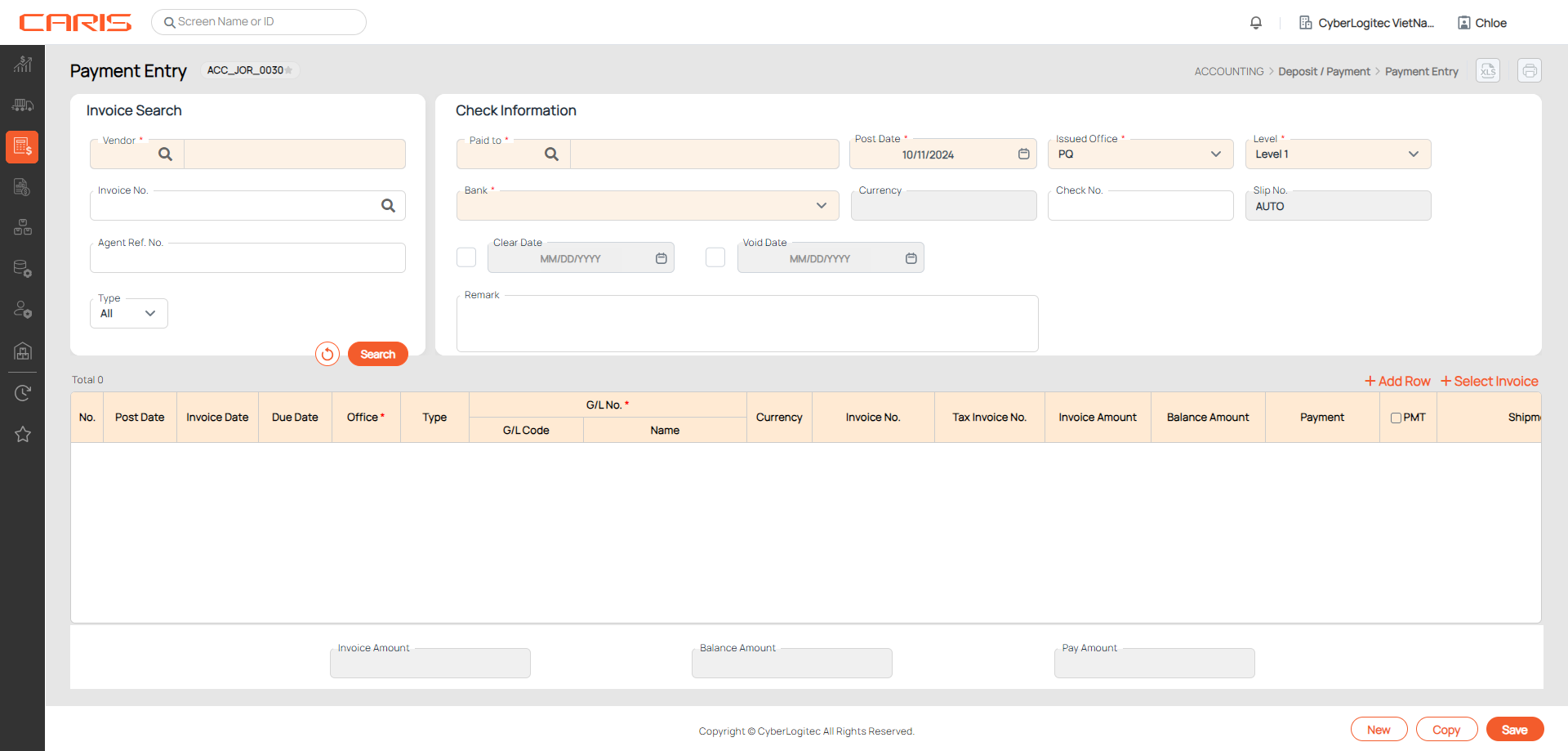Viewport: 1568px width, 751px height.
Task: Click into the Remark text field
Action: pyautogui.click(x=746, y=324)
